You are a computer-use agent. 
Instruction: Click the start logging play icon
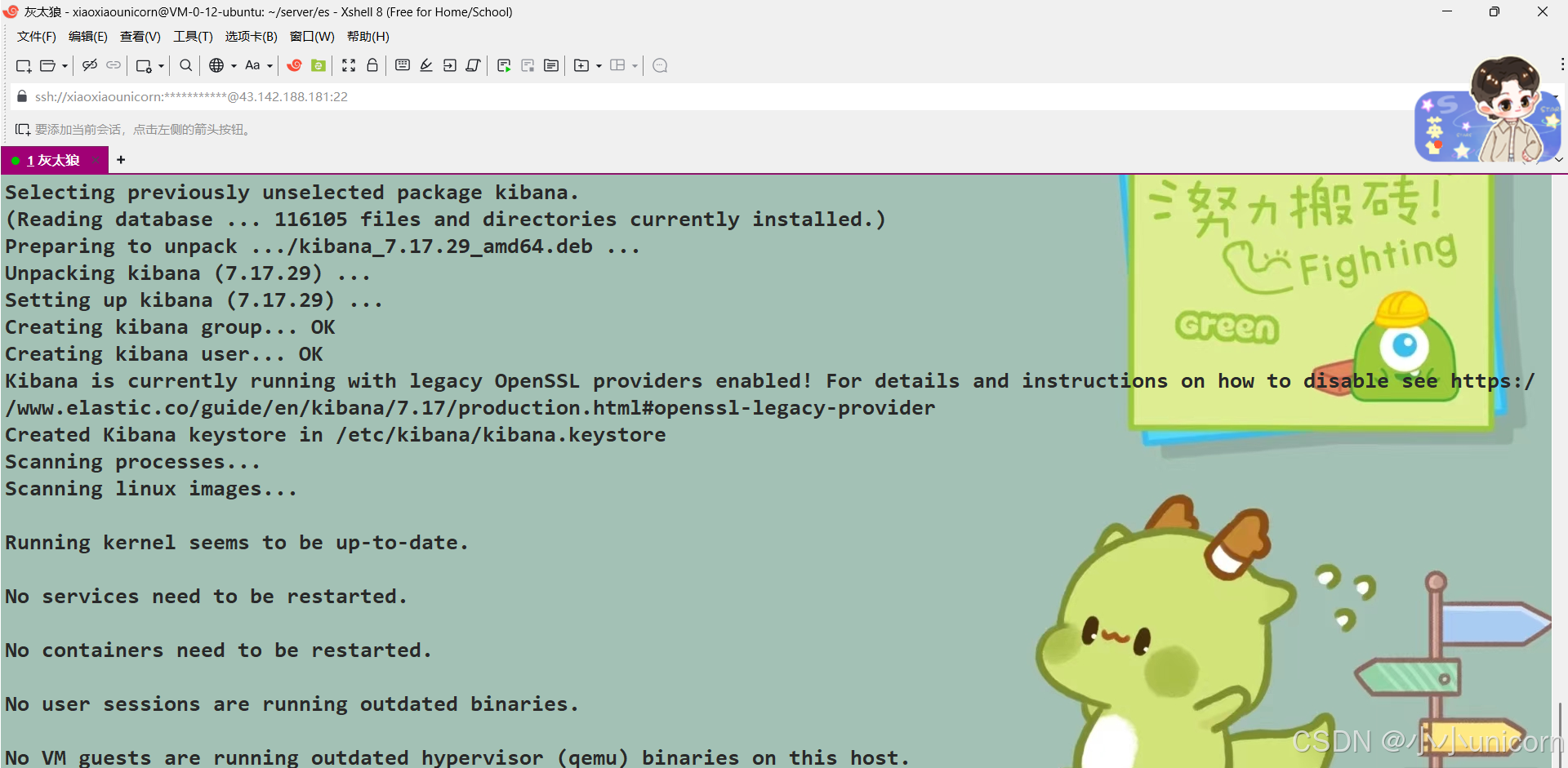pyautogui.click(x=504, y=66)
